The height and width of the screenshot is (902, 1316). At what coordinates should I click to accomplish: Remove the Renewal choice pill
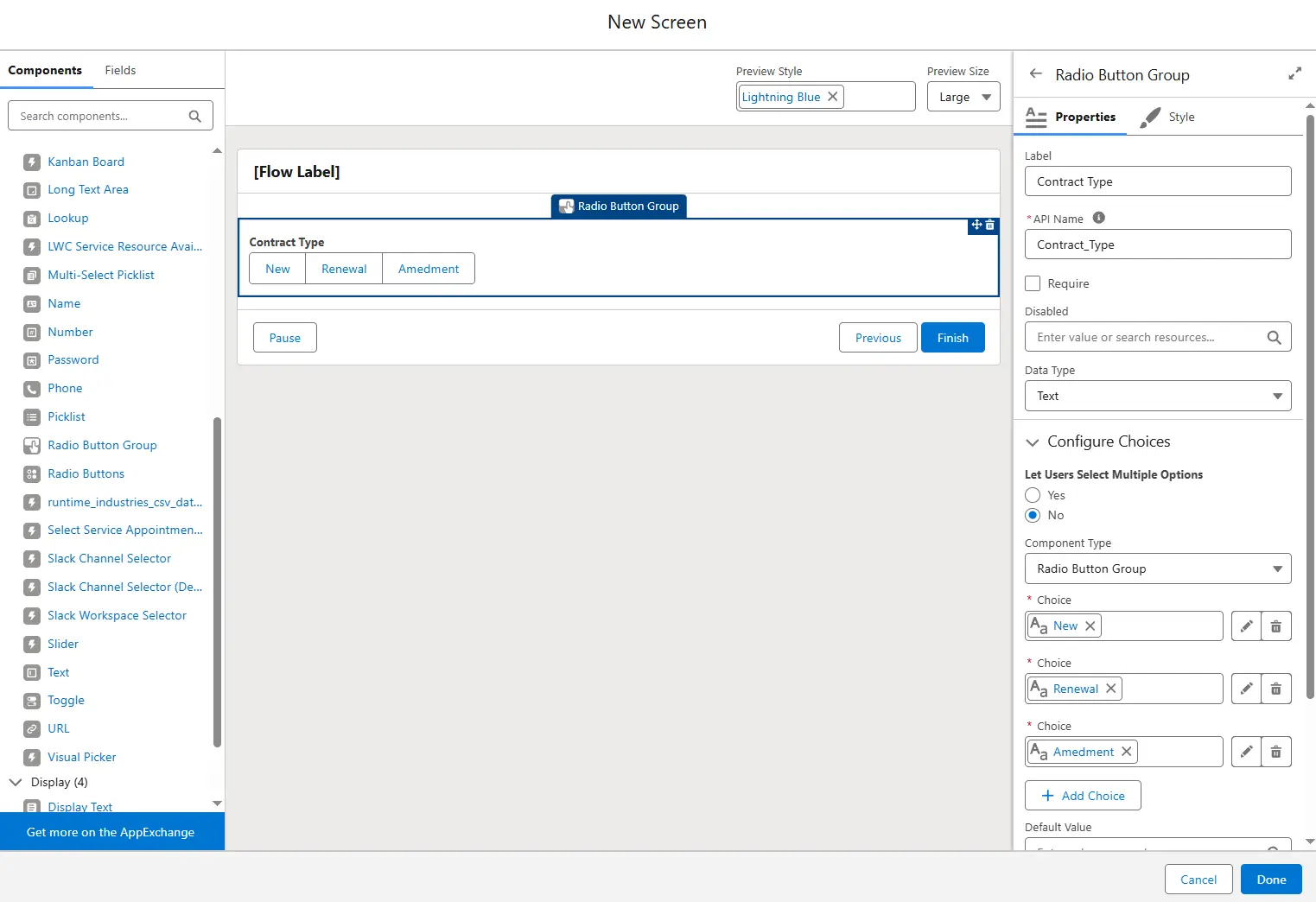click(1111, 689)
